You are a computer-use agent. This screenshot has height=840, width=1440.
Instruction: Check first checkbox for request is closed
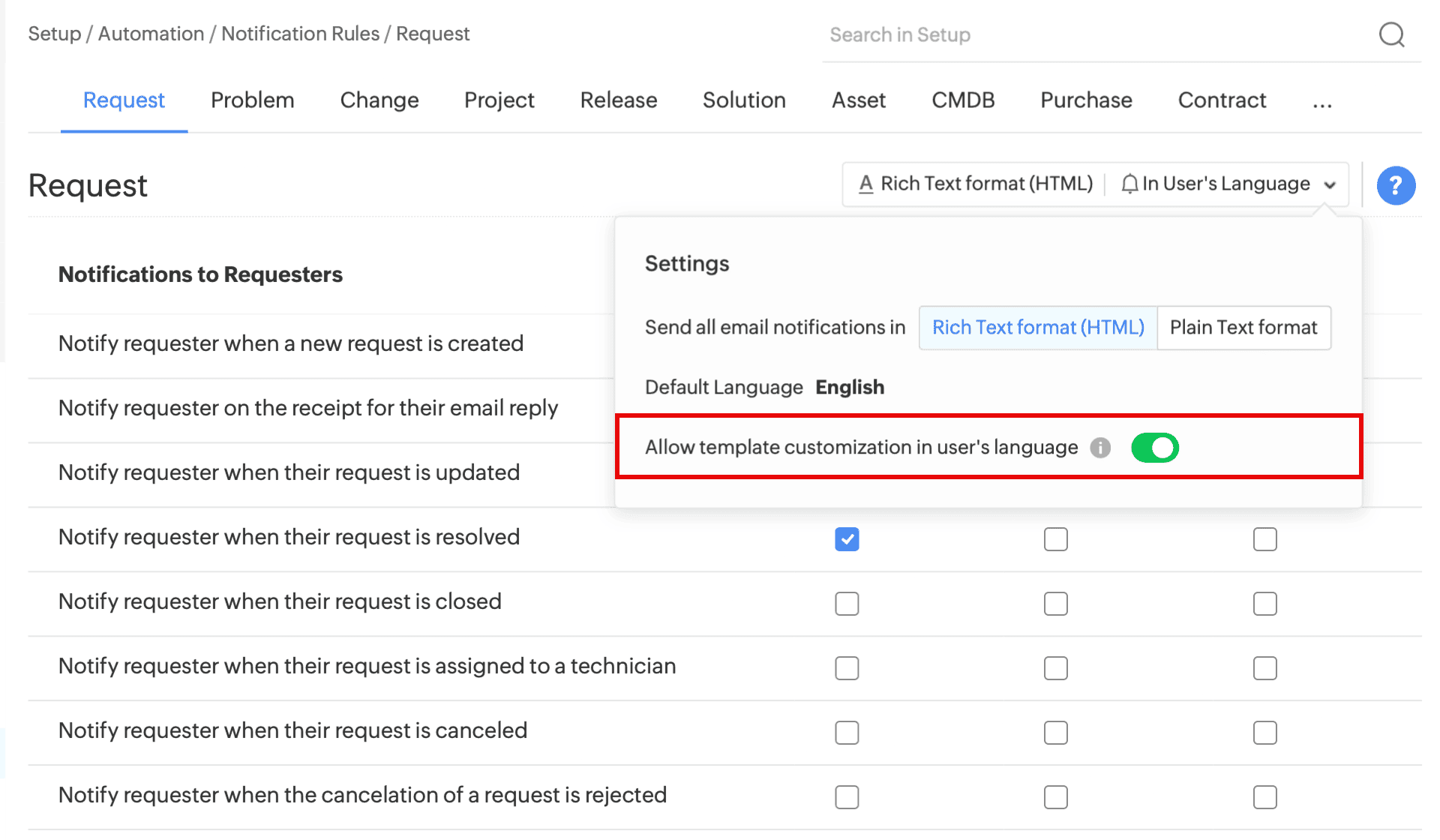click(x=847, y=604)
